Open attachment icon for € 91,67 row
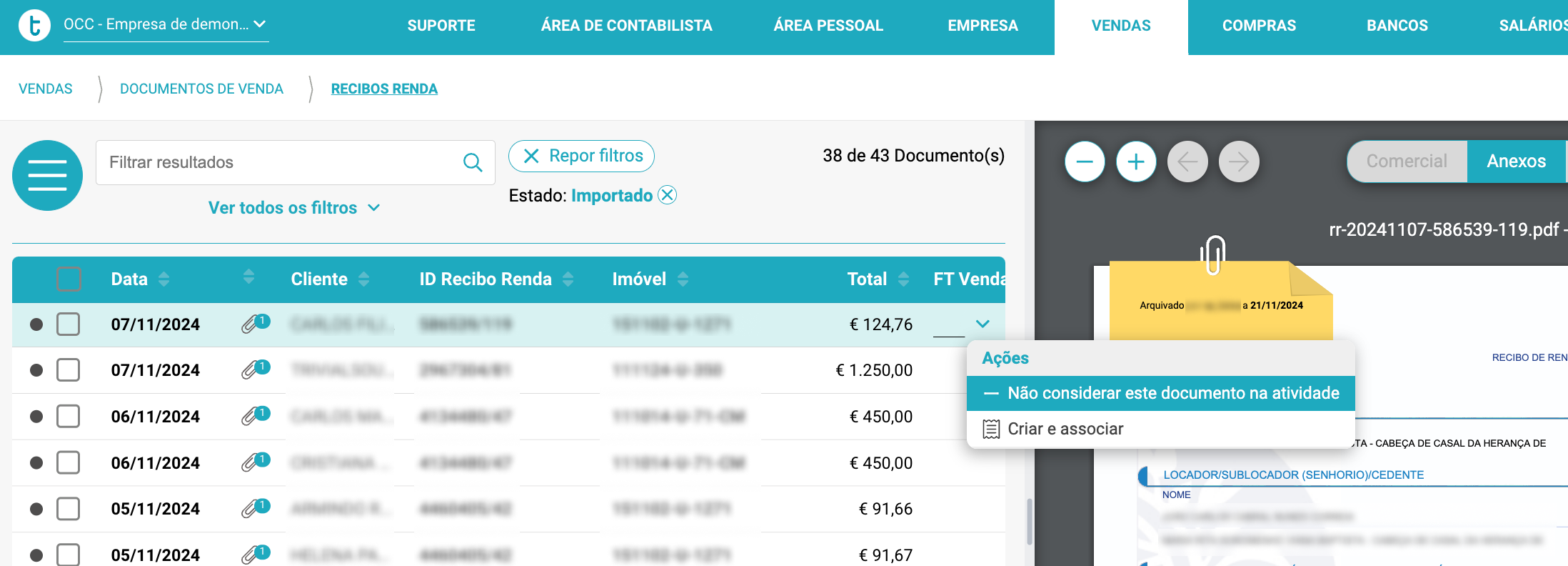 click(x=255, y=555)
